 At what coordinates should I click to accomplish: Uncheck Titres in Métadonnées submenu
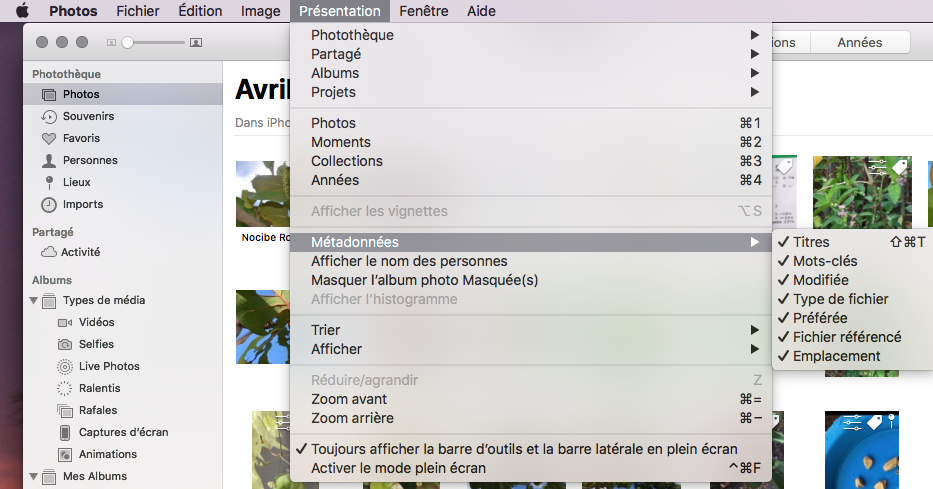(x=852, y=242)
